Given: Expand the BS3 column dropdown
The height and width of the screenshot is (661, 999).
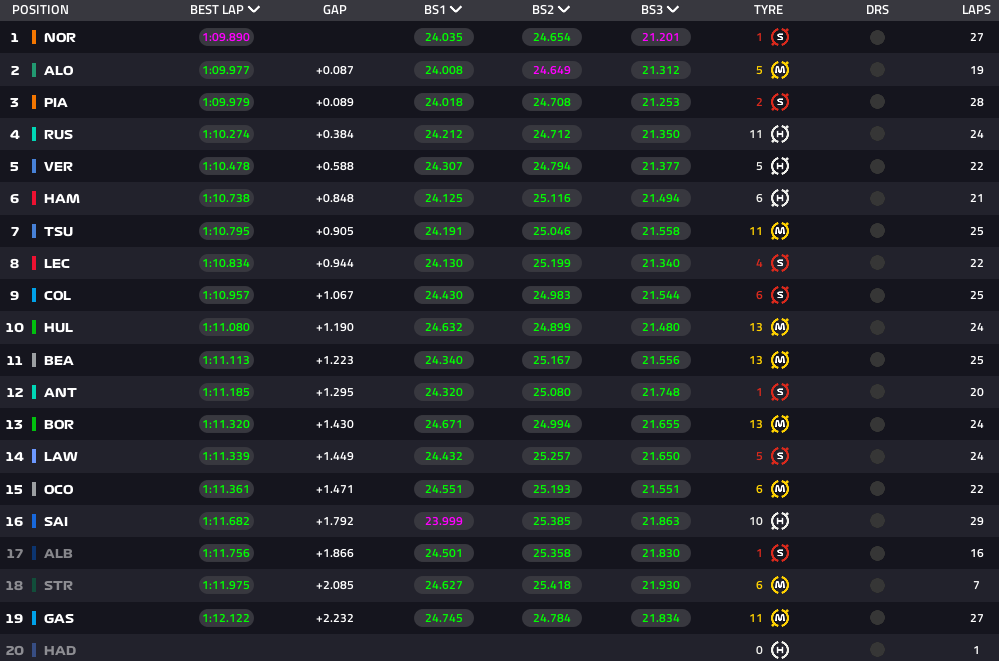Looking at the screenshot, I should point(672,10).
